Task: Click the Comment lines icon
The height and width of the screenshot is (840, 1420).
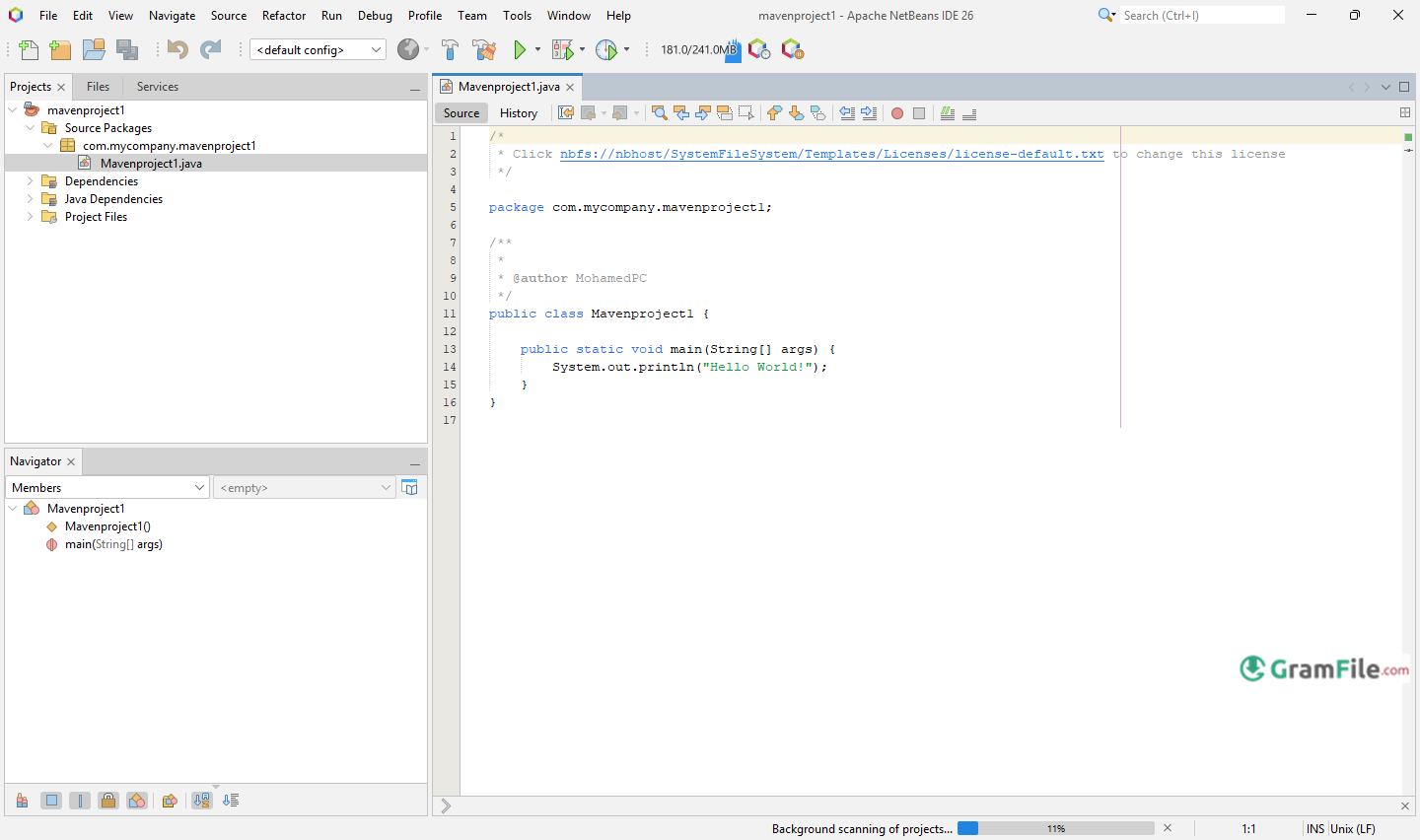Action: click(948, 113)
